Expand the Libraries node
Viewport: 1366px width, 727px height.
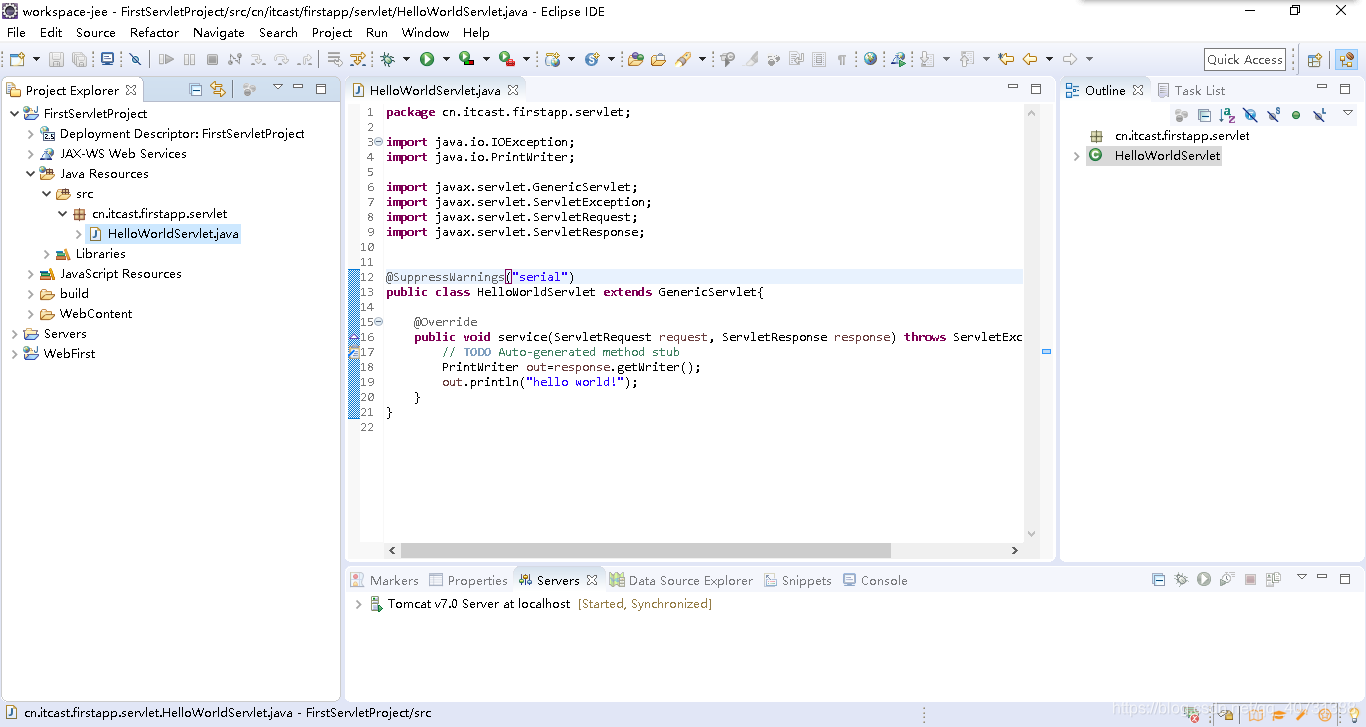[47, 253]
